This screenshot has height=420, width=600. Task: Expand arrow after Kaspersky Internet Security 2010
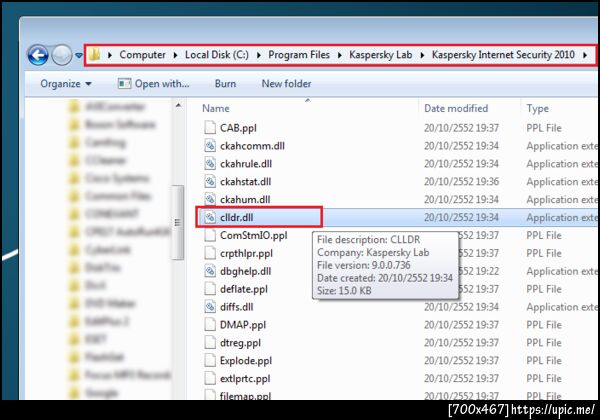[585, 55]
